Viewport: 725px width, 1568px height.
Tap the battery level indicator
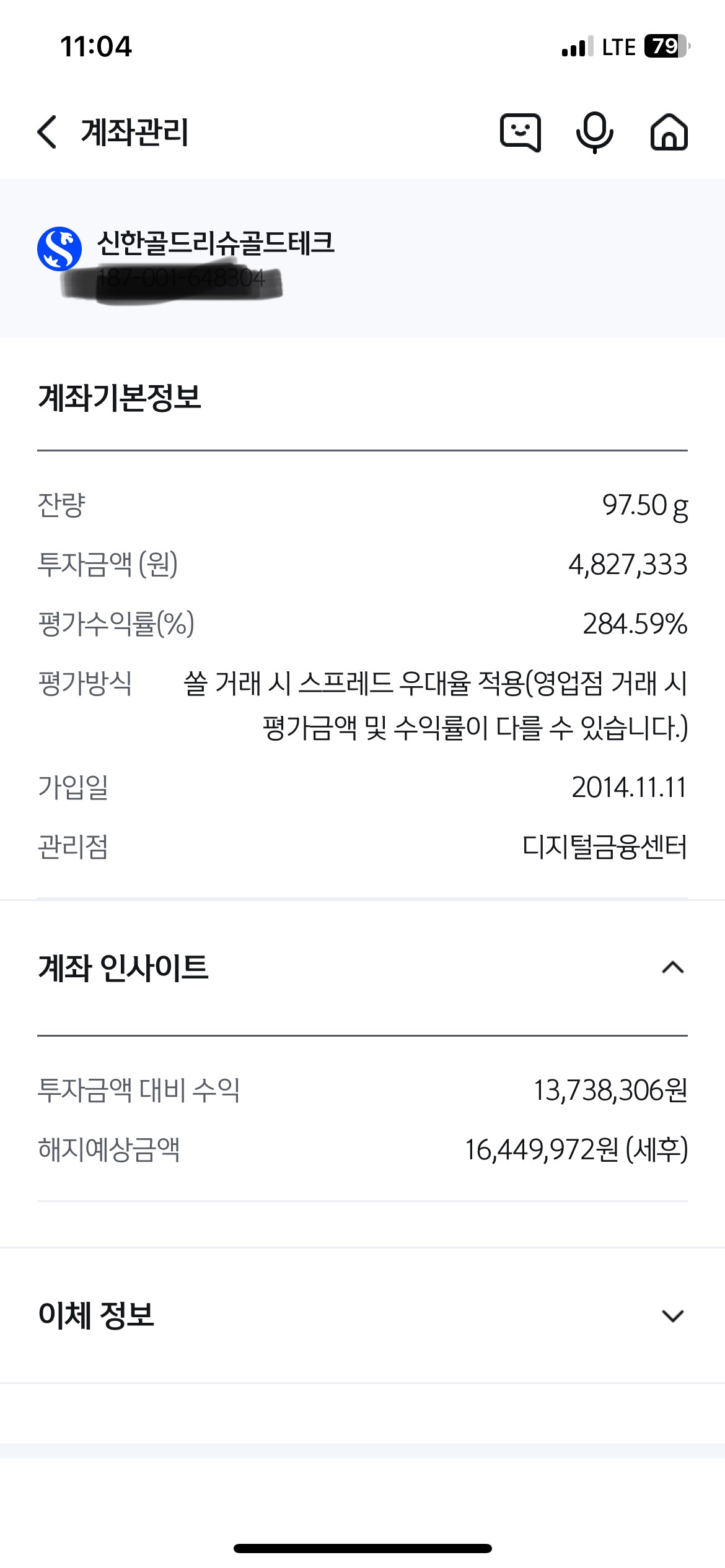(667, 46)
